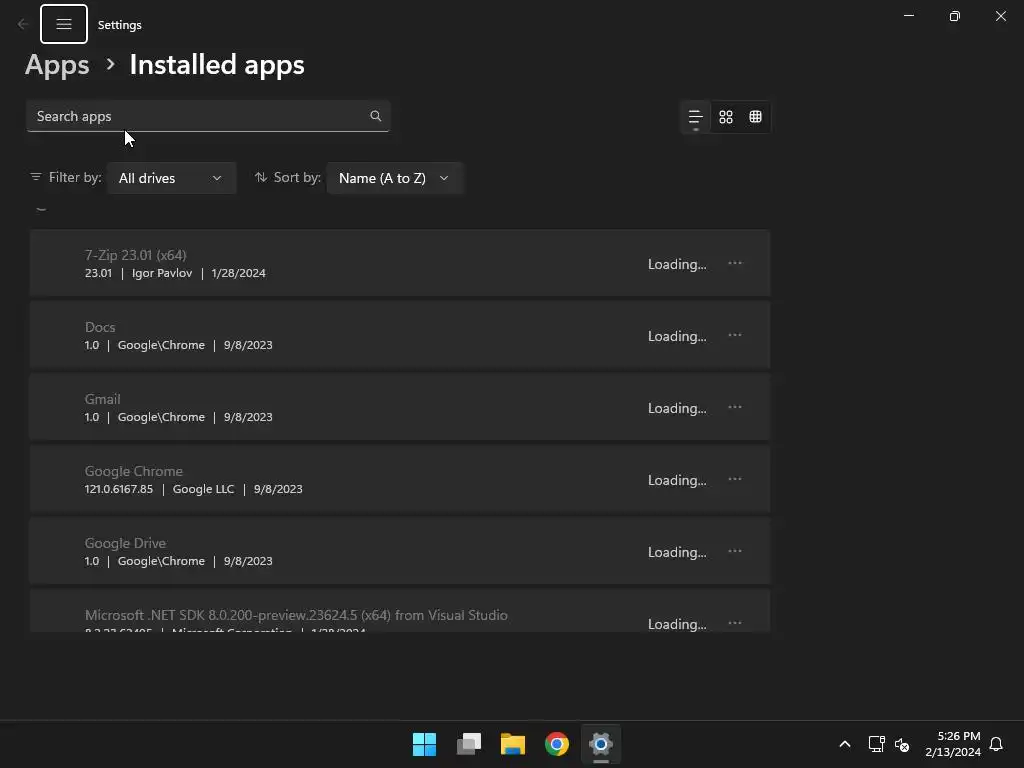Click the Sort by label
The height and width of the screenshot is (768, 1024).
point(297,178)
